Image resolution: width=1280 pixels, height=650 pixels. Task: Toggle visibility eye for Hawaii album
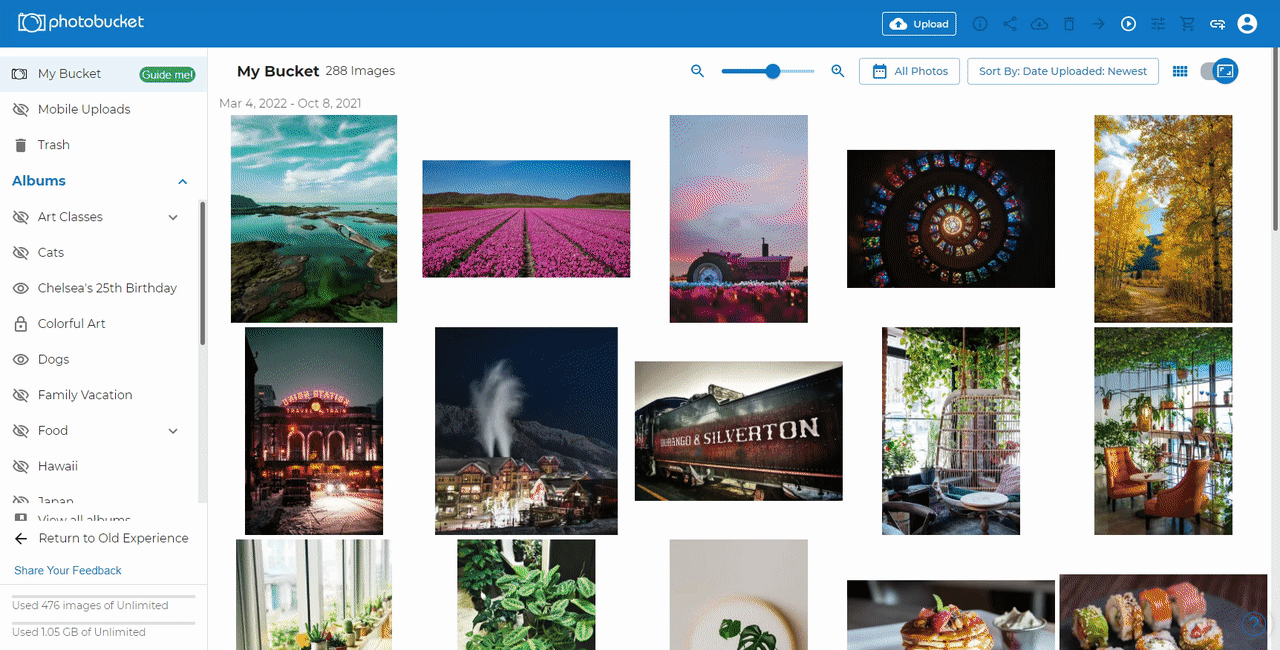(x=20, y=467)
